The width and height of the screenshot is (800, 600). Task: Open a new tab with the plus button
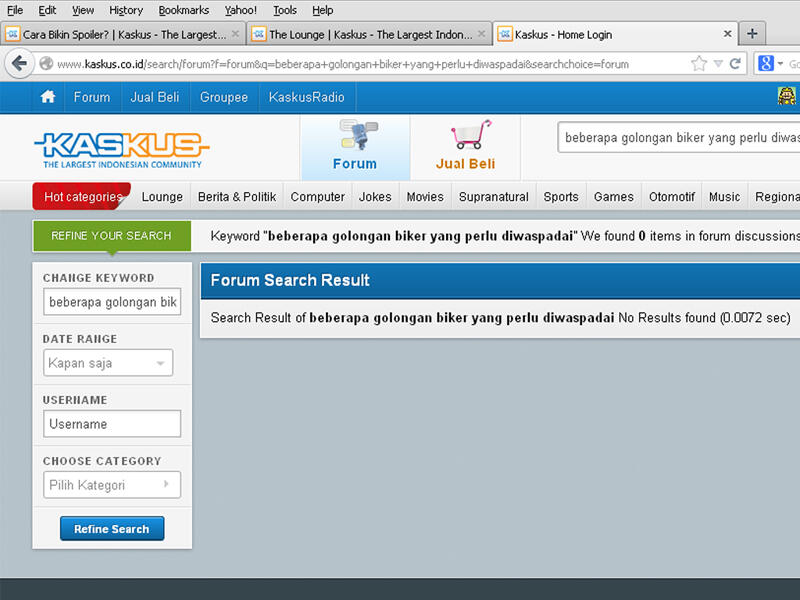[752, 33]
